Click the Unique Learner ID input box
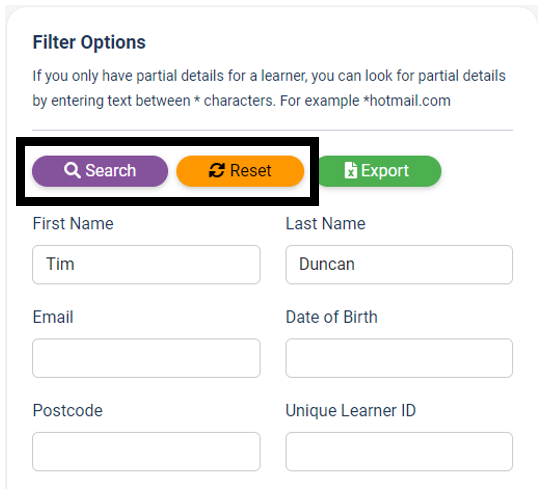 click(399, 451)
